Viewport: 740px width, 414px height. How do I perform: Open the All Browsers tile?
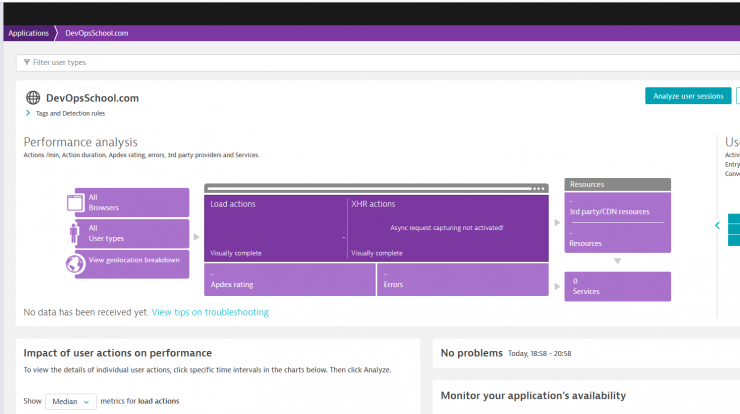132,203
